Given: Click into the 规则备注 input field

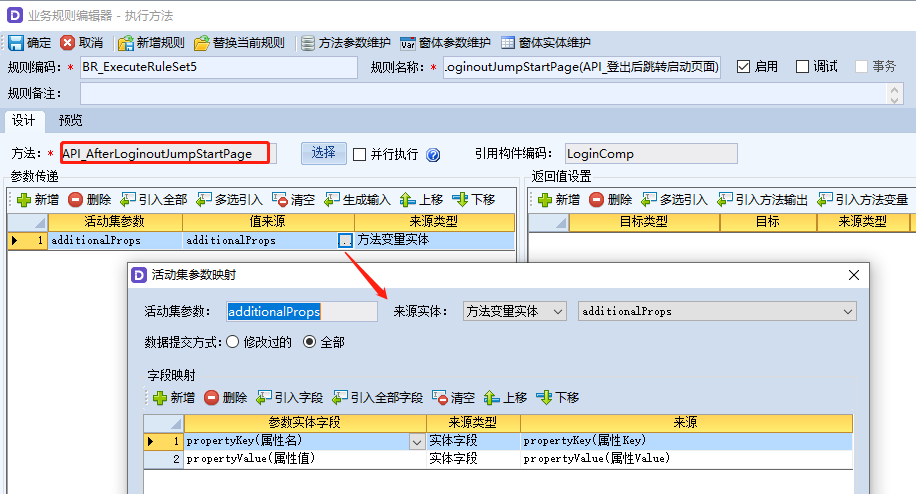Looking at the screenshot, I should click(480, 93).
